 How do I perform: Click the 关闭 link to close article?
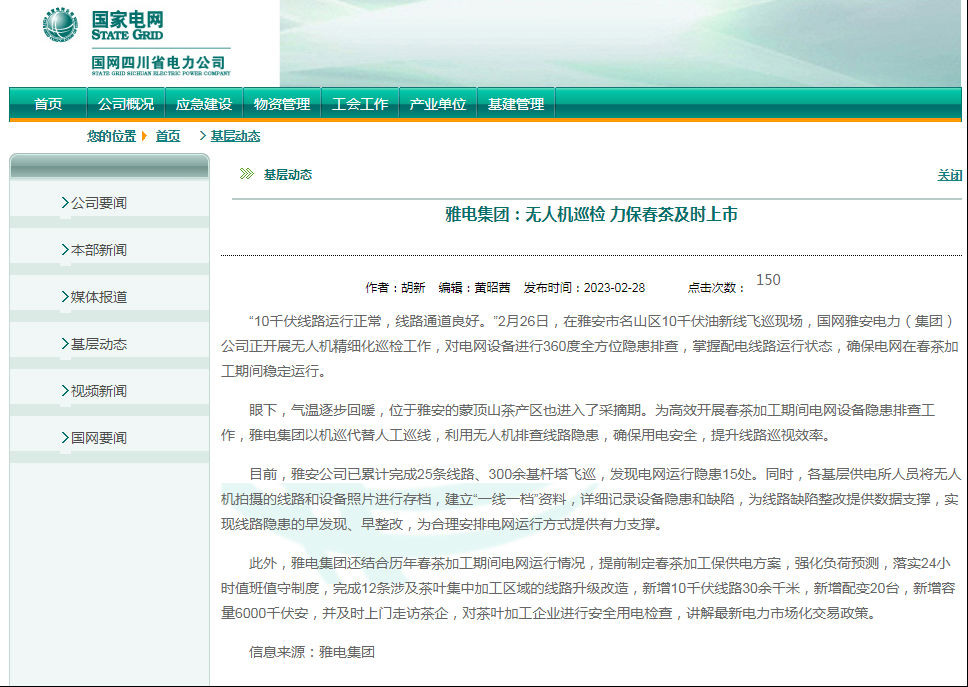click(x=949, y=175)
